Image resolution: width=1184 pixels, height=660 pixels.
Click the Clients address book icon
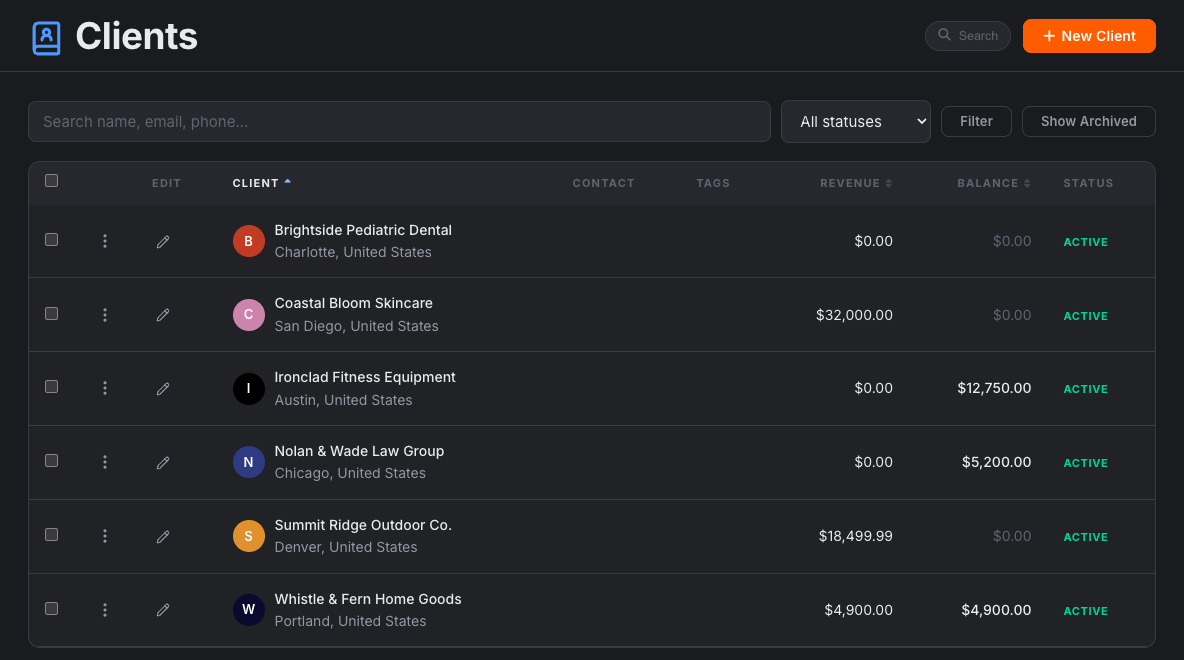tap(46, 38)
